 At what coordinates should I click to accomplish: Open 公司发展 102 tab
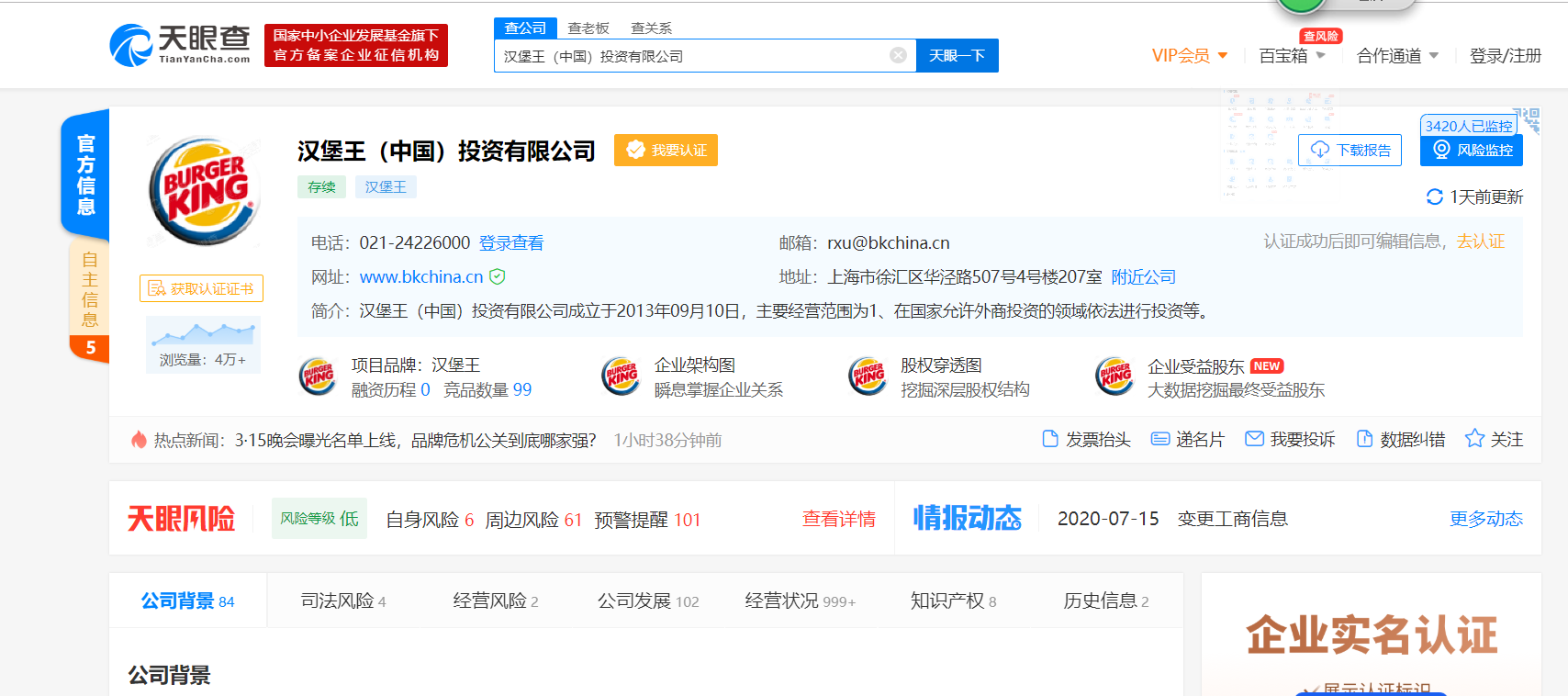(x=648, y=601)
